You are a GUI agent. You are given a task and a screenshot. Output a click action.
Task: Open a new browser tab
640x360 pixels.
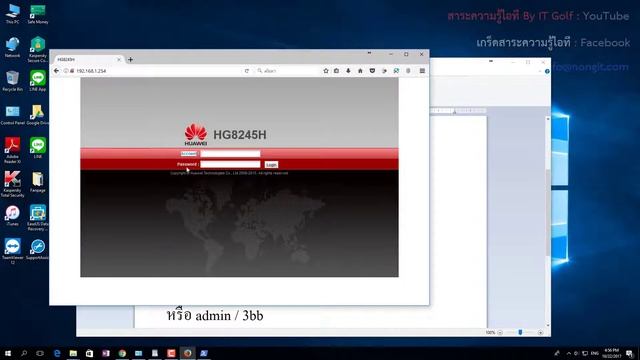(130, 60)
